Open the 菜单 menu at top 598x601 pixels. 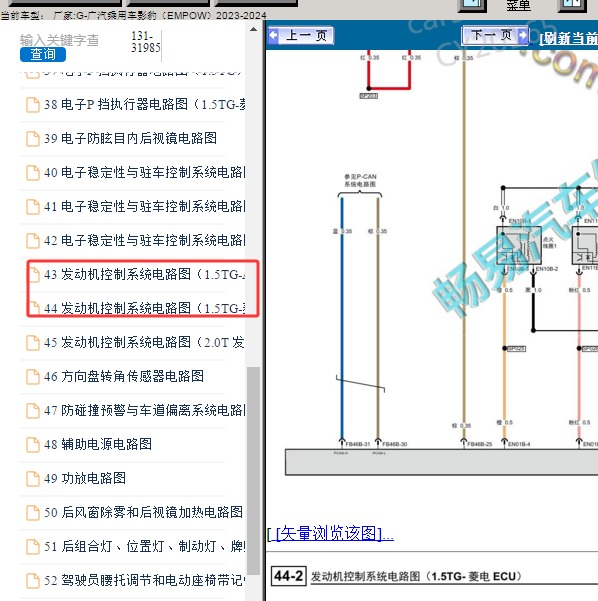point(518,5)
